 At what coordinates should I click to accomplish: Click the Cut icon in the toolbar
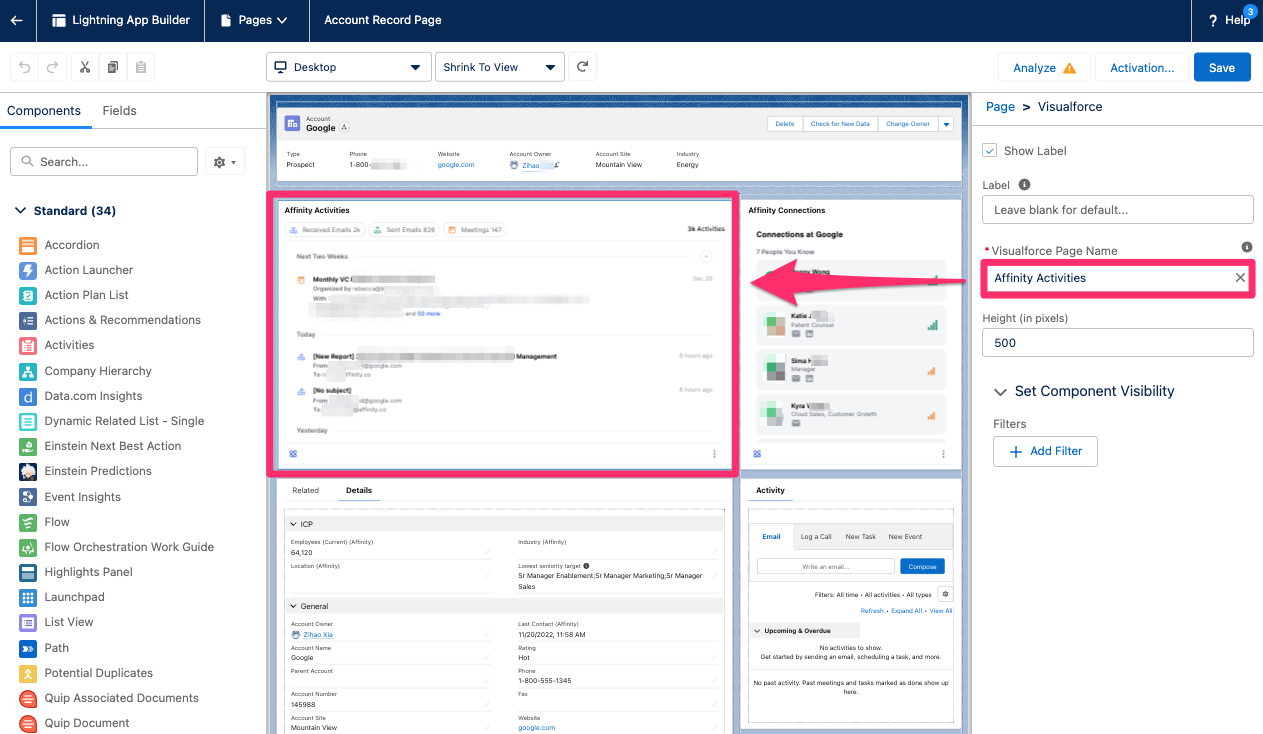pyautogui.click(x=85, y=67)
